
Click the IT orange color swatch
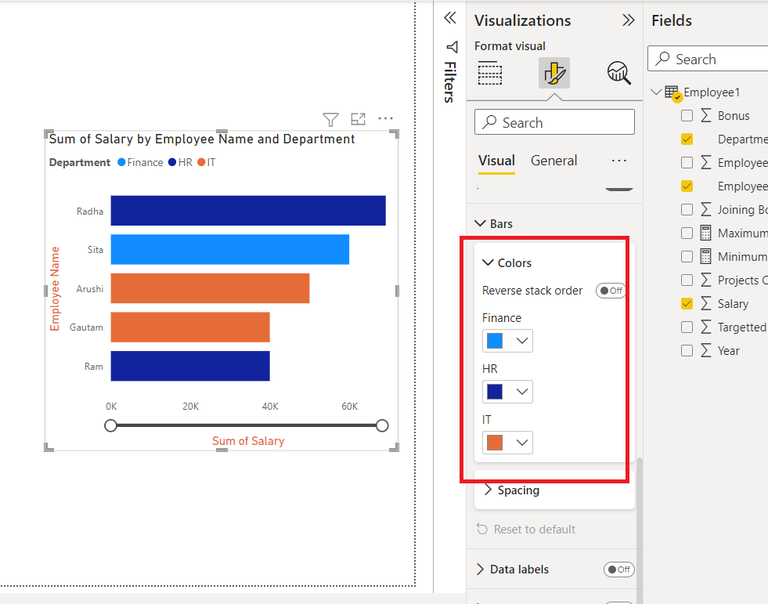(495, 443)
